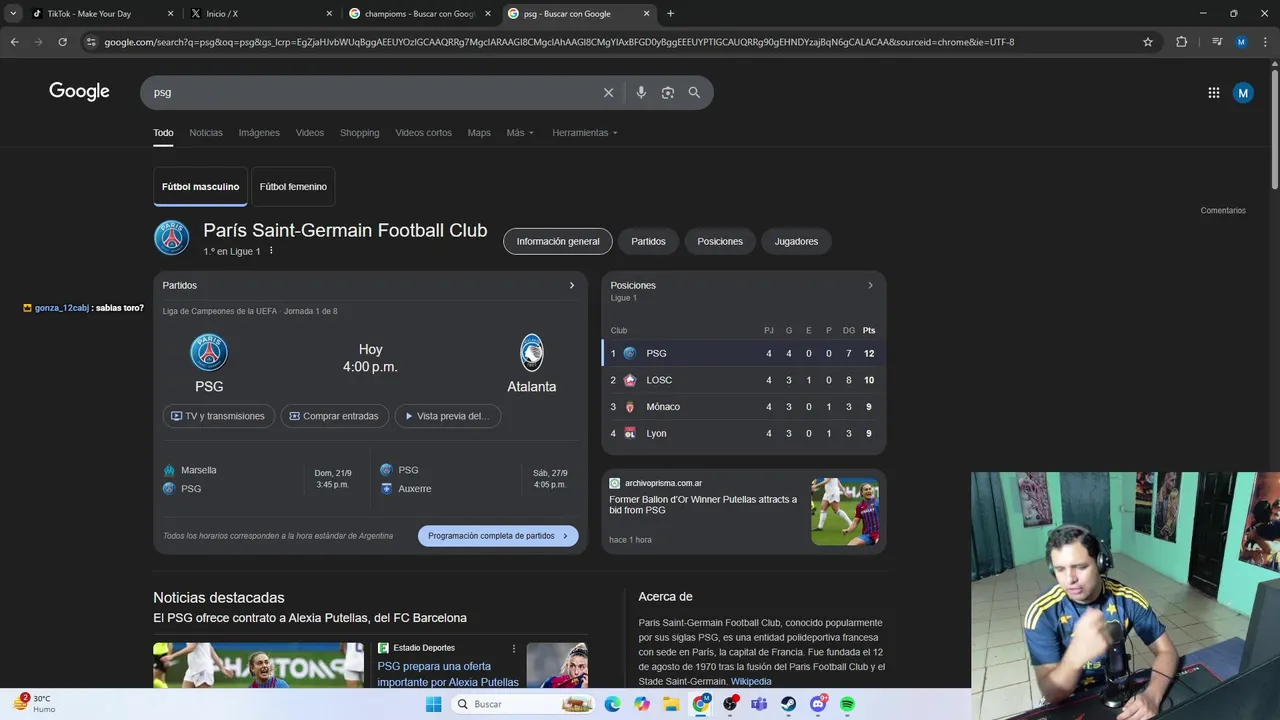Click TV y transmisiones button
Screen dimensions: 1280x720
tap(218, 416)
